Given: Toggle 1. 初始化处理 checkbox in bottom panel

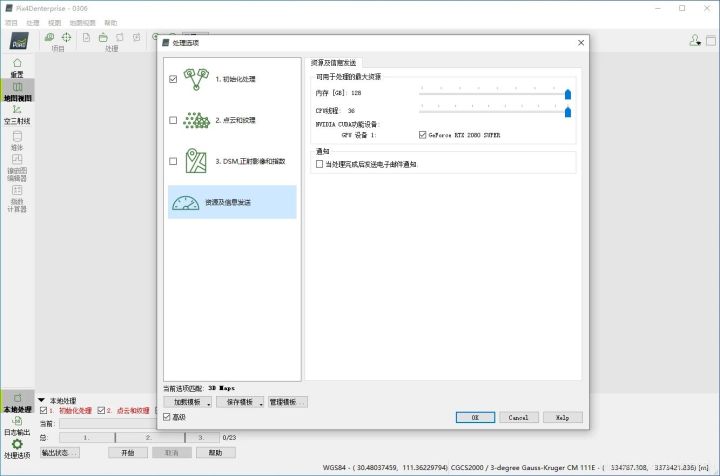Looking at the screenshot, I should coord(44,410).
